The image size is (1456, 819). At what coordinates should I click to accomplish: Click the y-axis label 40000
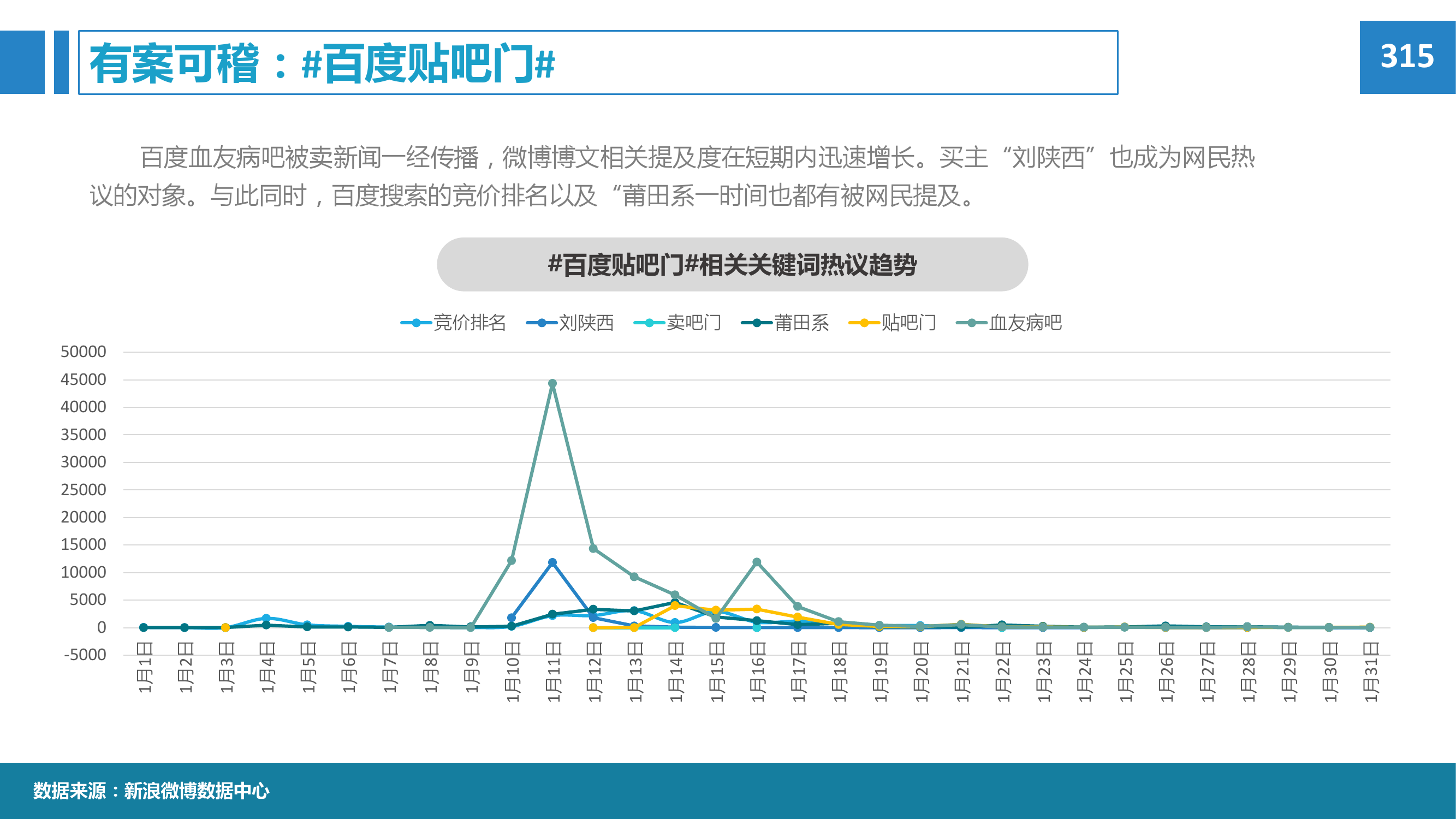83,406
